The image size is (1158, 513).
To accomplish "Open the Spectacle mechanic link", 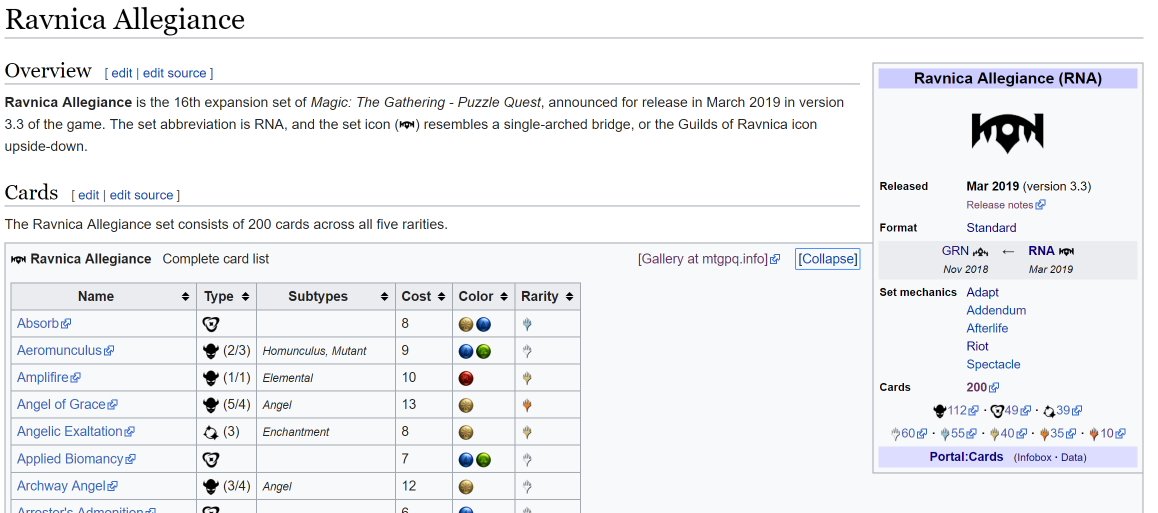I will point(993,364).
